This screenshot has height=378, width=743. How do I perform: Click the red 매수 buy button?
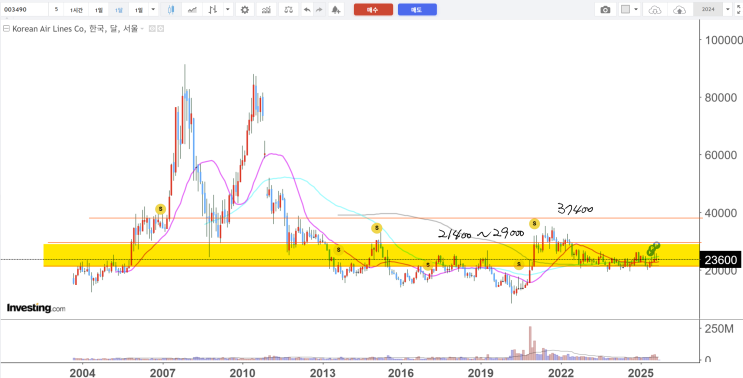coord(373,9)
